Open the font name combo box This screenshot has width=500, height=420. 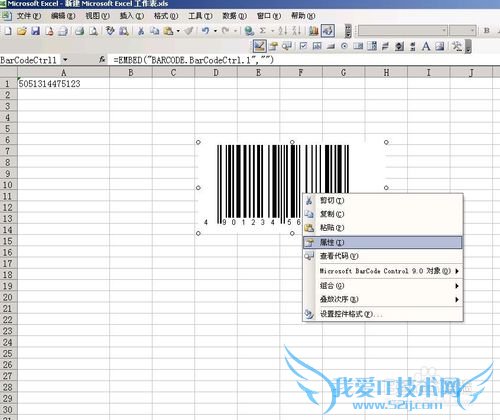(x=403, y=31)
